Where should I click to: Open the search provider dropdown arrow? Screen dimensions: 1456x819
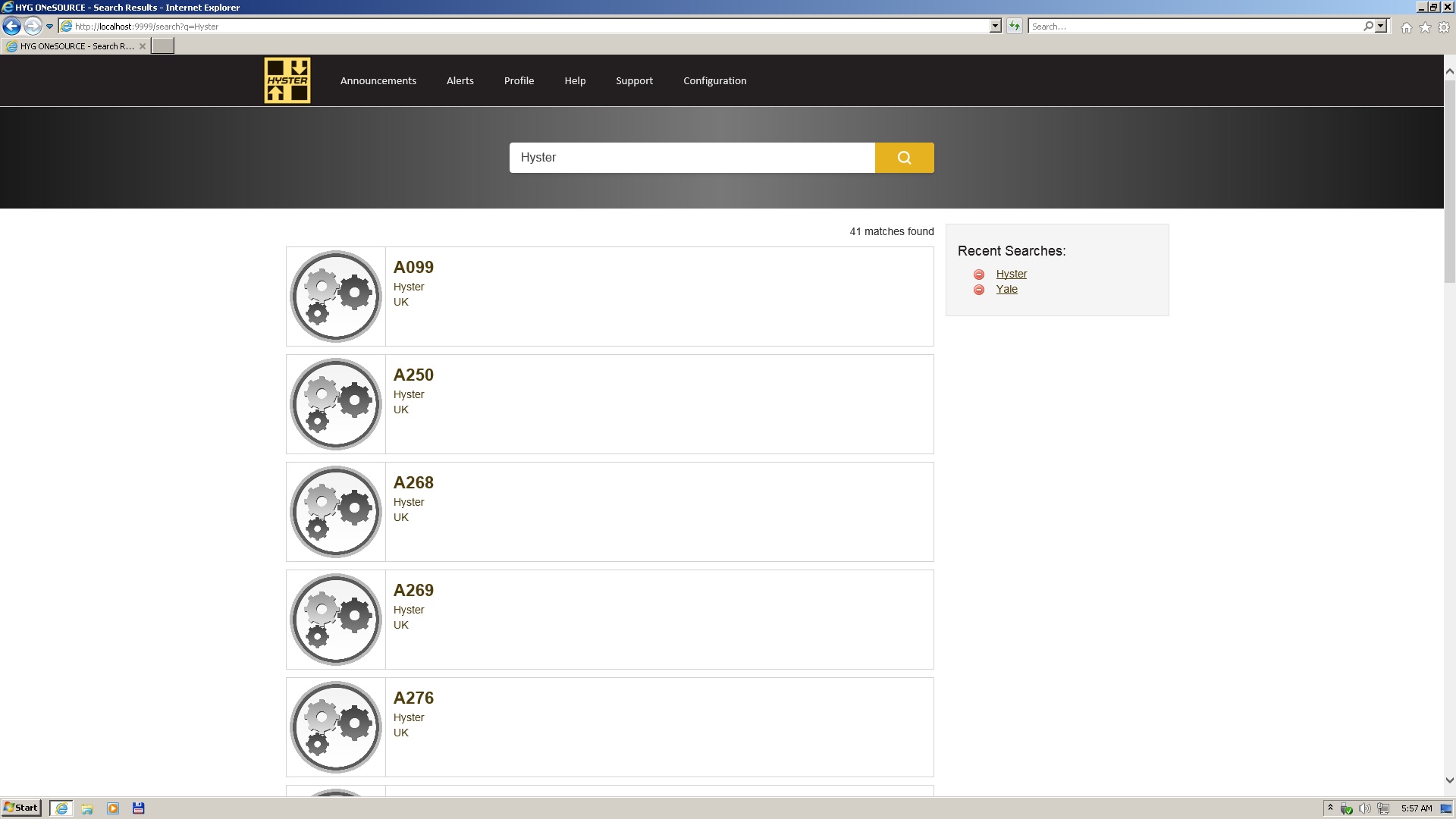click(x=1381, y=26)
